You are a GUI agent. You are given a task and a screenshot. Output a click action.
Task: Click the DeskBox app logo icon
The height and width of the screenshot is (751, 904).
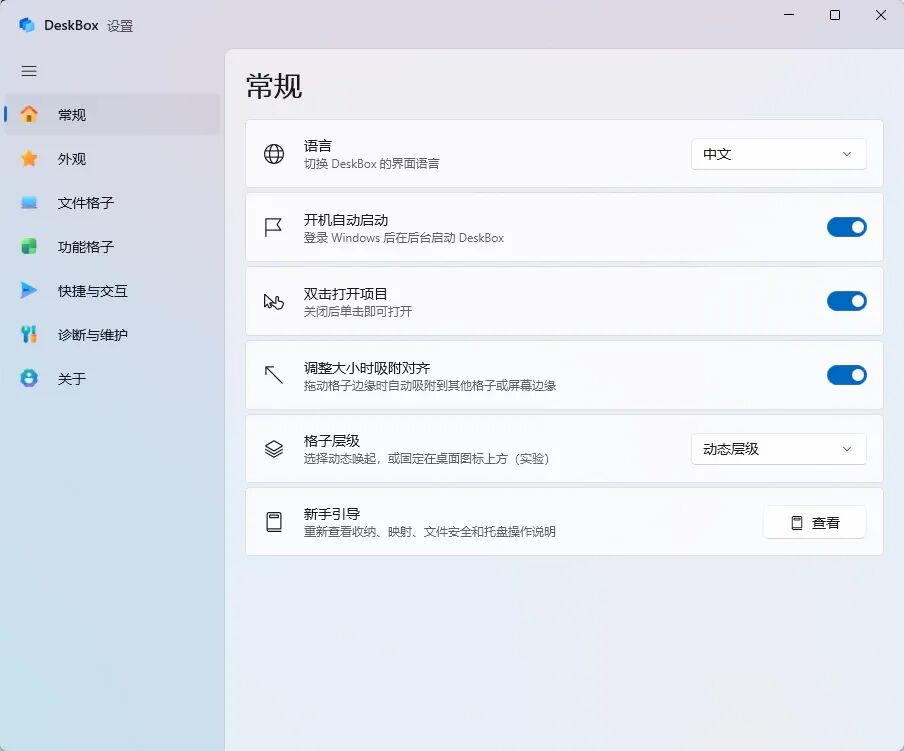[x=27, y=25]
